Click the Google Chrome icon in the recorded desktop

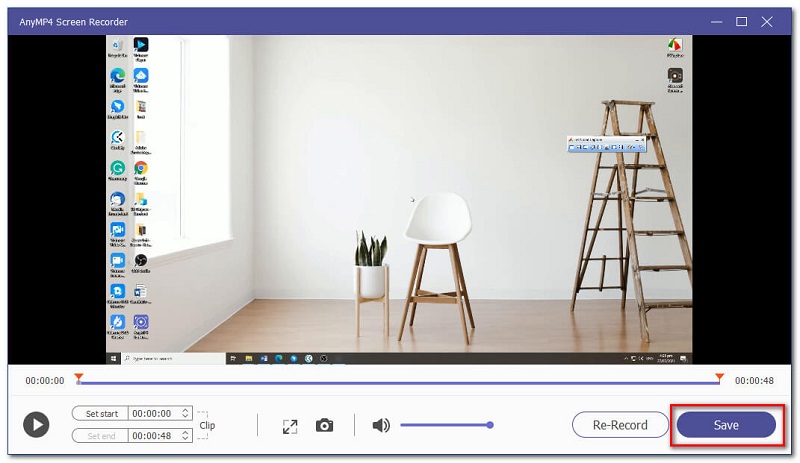141,173
